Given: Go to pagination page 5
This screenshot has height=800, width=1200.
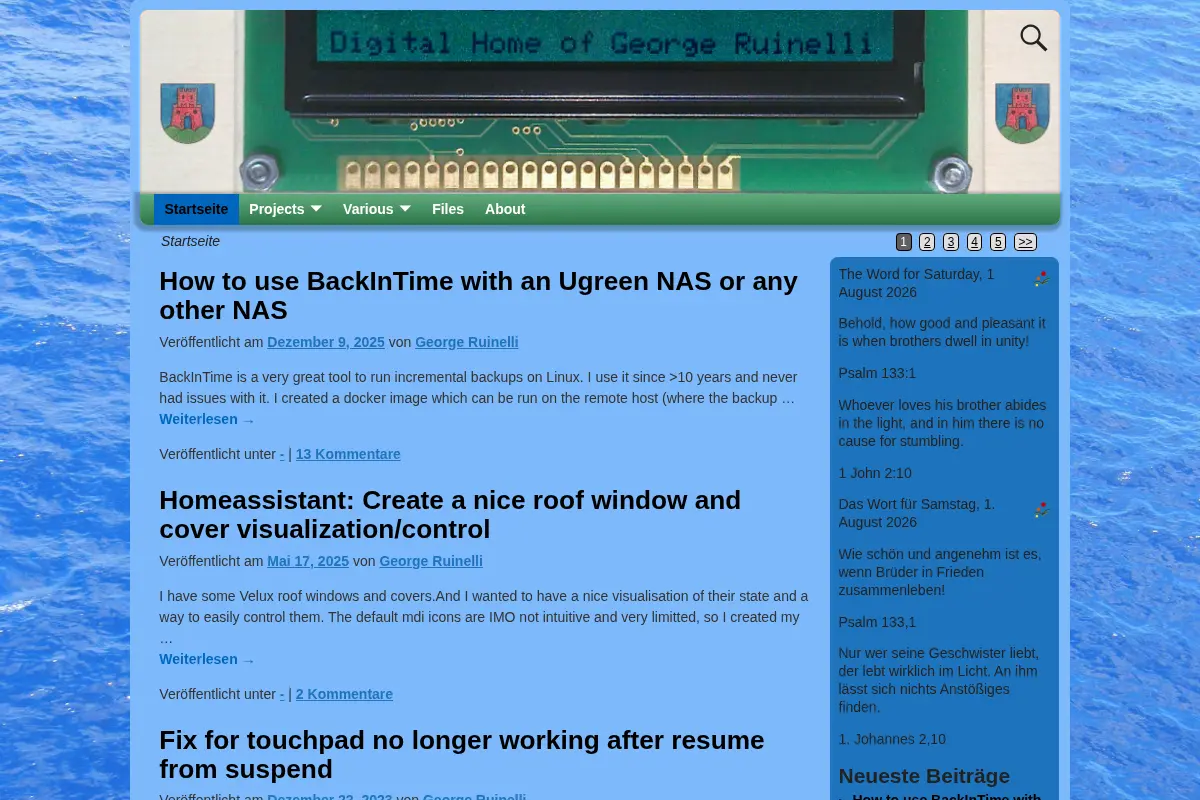Looking at the screenshot, I should pos(998,242).
